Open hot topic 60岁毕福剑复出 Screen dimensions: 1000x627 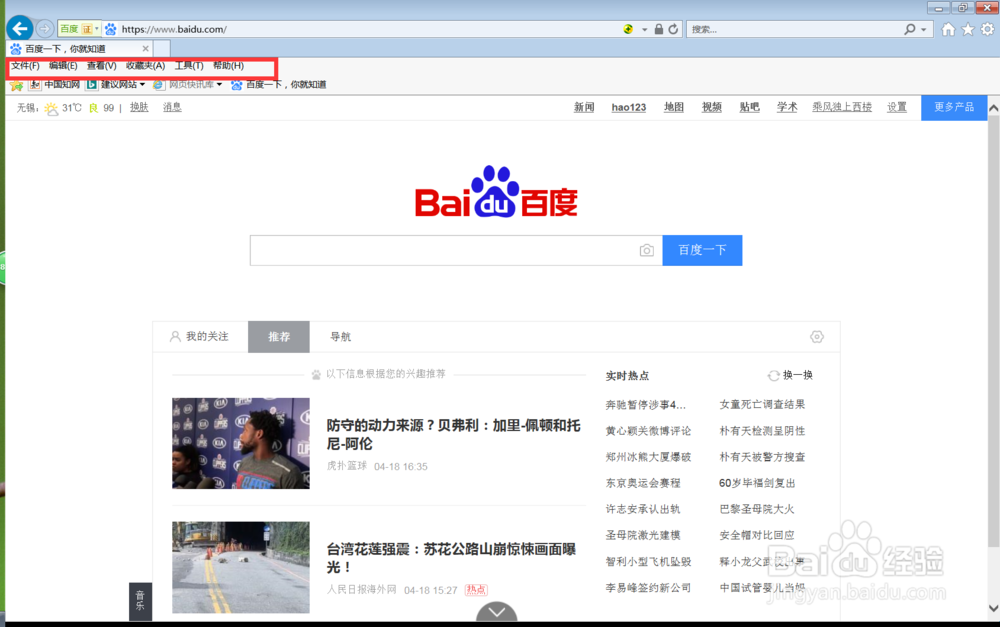point(757,483)
